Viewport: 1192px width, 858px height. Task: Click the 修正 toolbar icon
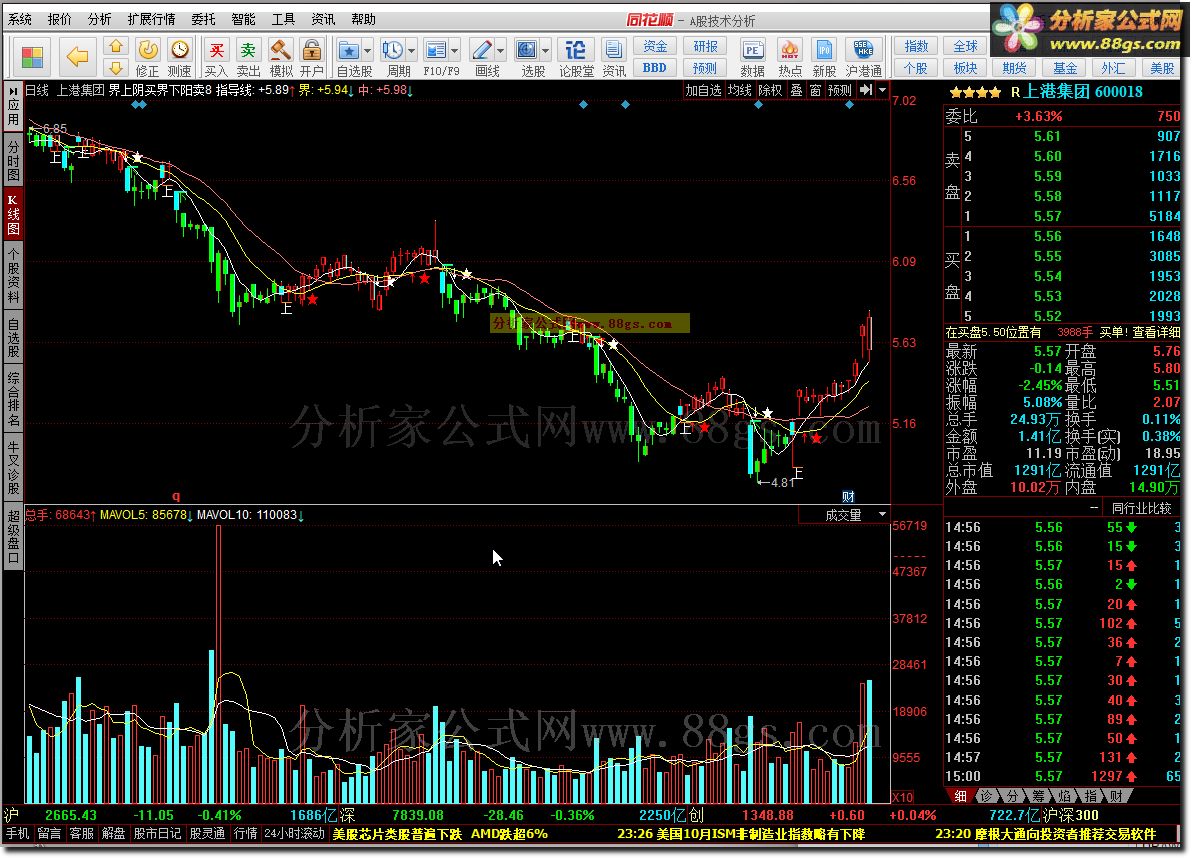coord(147,58)
